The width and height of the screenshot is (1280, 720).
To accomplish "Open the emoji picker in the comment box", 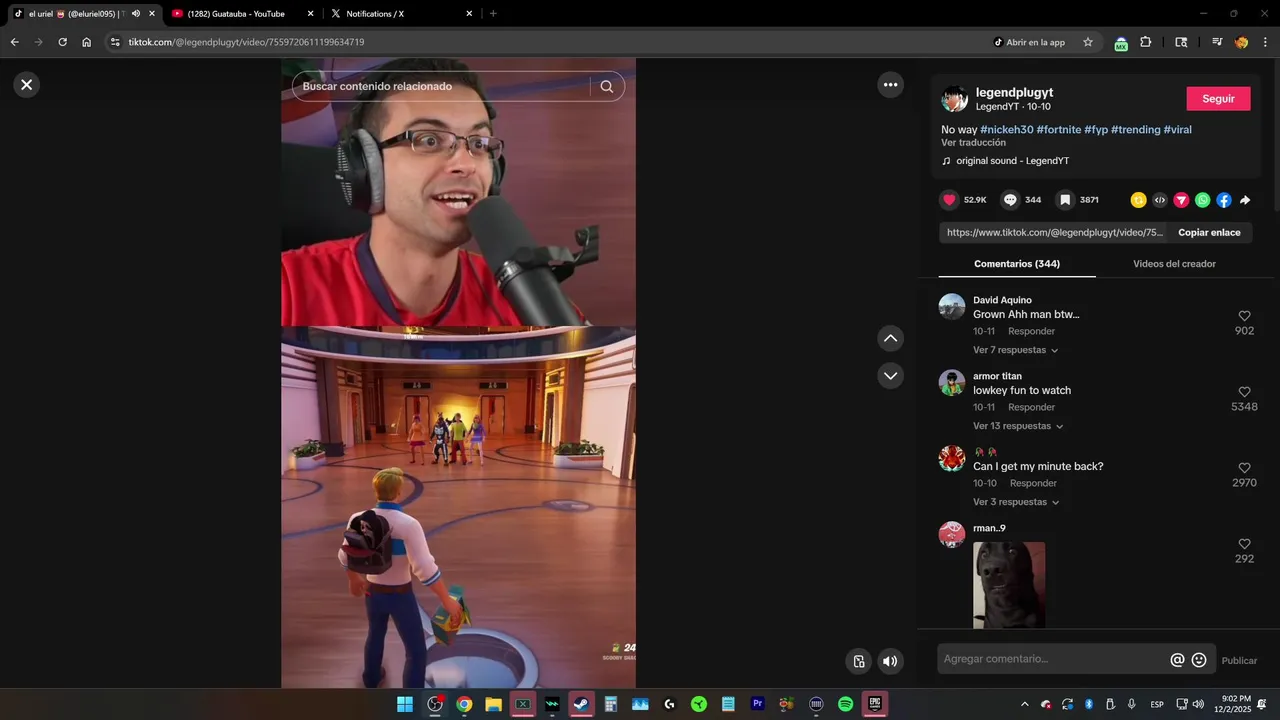I will tap(1199, 660).
